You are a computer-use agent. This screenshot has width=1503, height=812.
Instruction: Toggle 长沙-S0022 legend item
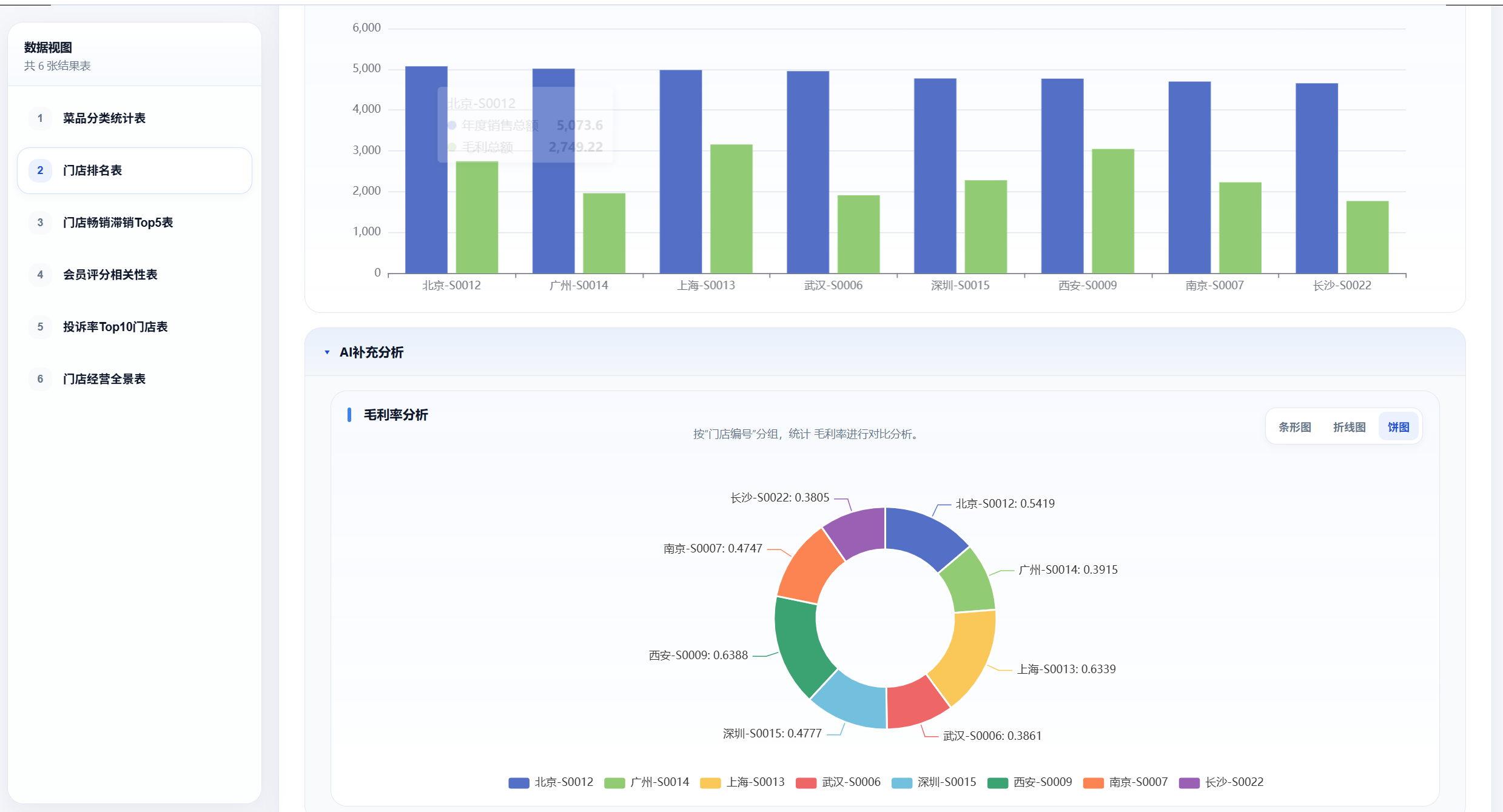click(x=1221, y=782)
